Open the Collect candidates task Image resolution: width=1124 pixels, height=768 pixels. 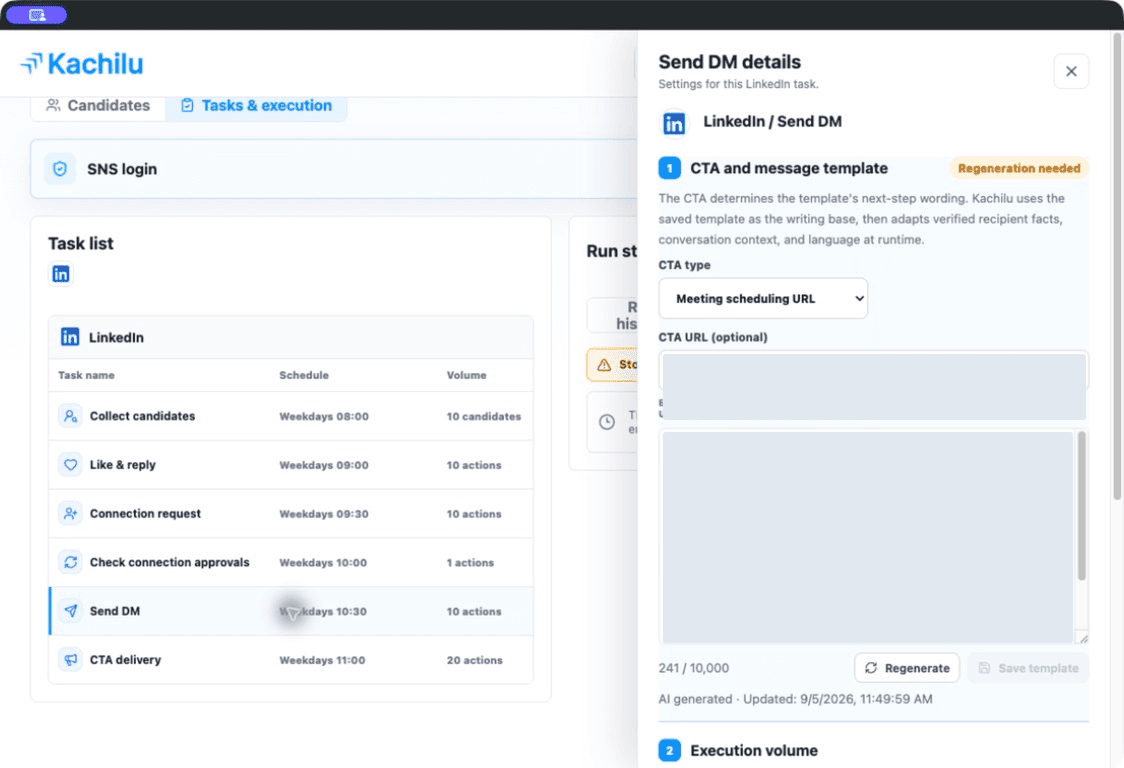tap(291, 416)
